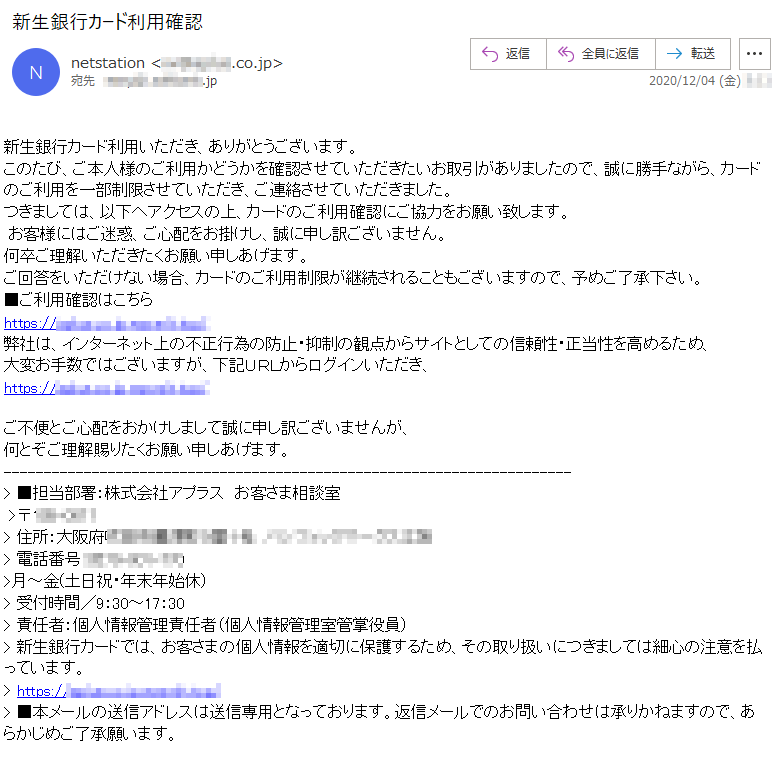Open the three-dots more actions menu
778x757 pixels.
click(754, 54)
